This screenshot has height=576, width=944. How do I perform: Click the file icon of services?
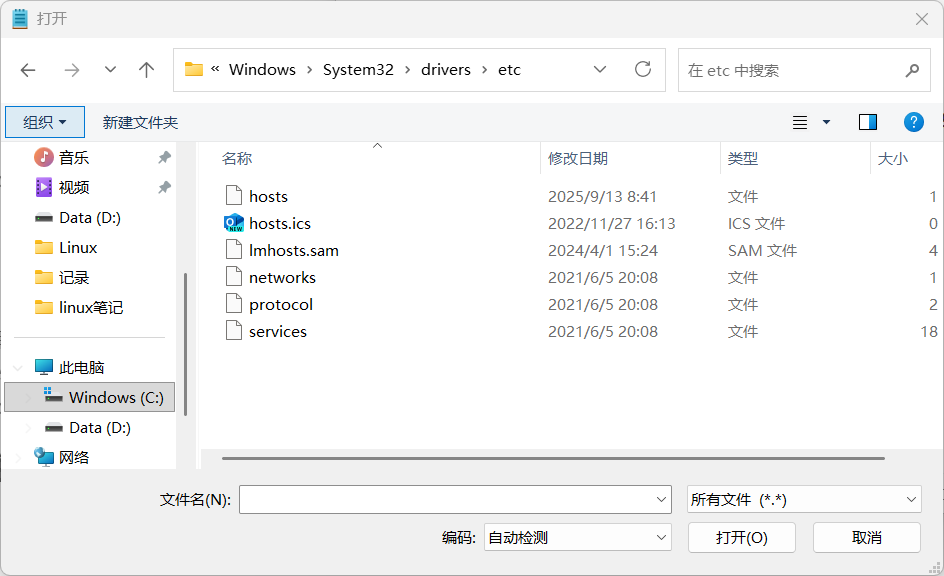click(234, 331)
